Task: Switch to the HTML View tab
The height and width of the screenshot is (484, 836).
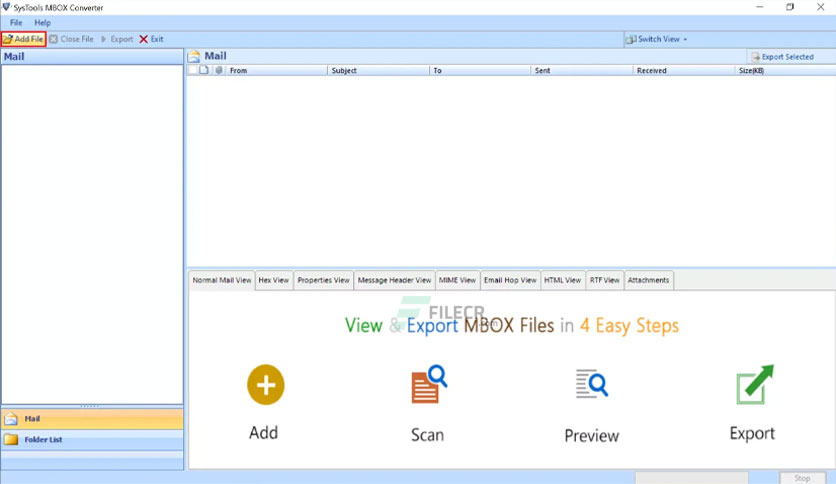Action: (562, 280)
